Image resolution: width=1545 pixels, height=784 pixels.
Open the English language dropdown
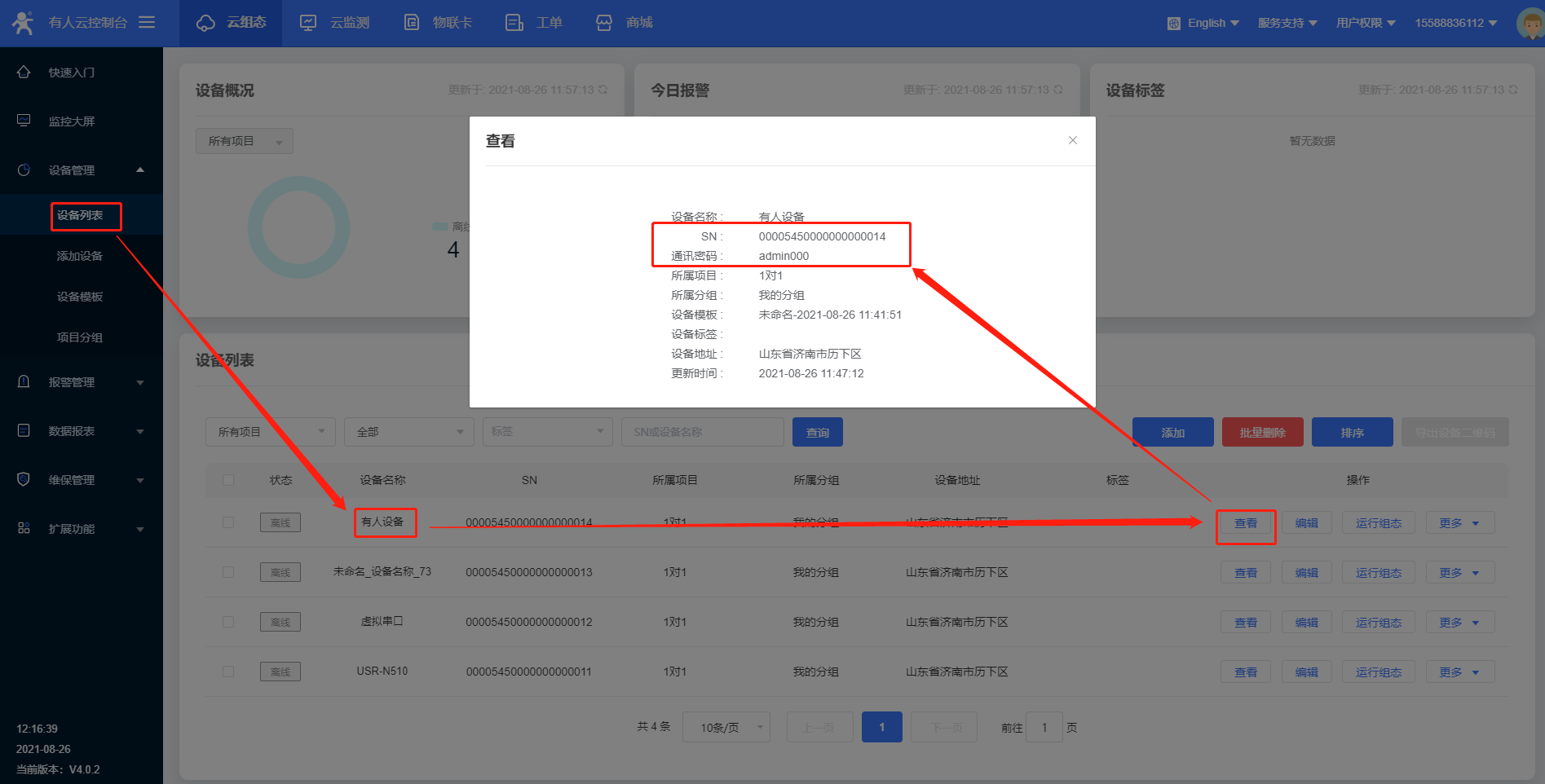tap(1203, 23)
